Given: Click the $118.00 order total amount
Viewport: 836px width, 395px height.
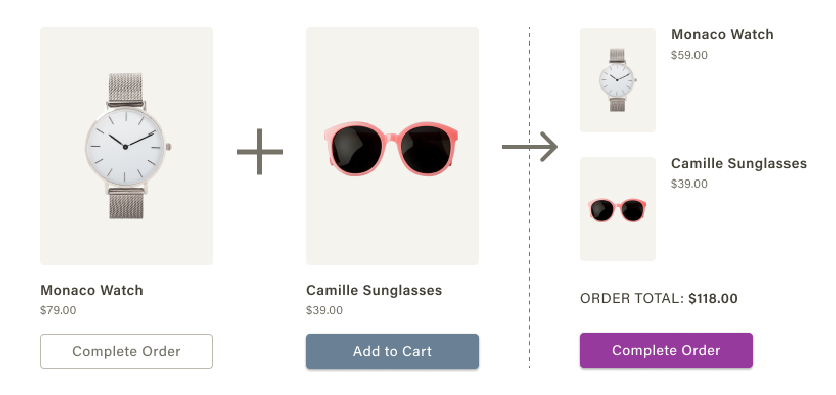Looking at the screenshot, I should pyautogui.click(x=713, y=299).
